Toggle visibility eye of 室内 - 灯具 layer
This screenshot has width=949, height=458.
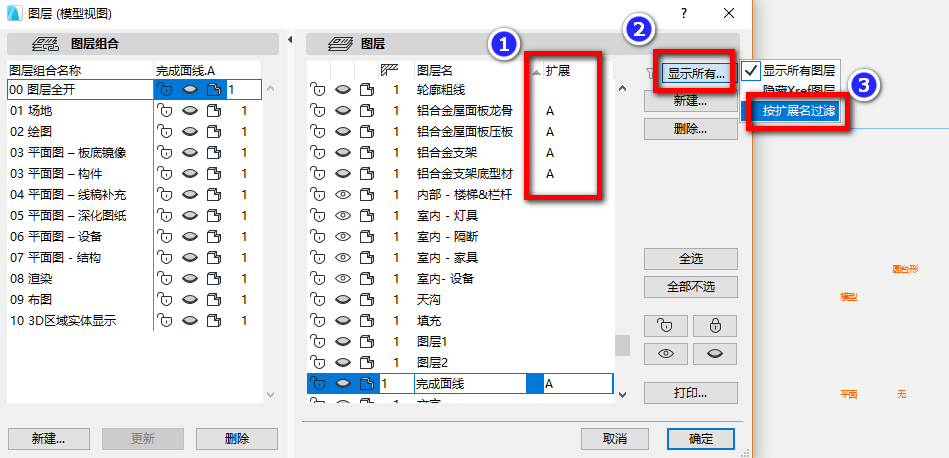pyautogui.click(x=343, y=216)
